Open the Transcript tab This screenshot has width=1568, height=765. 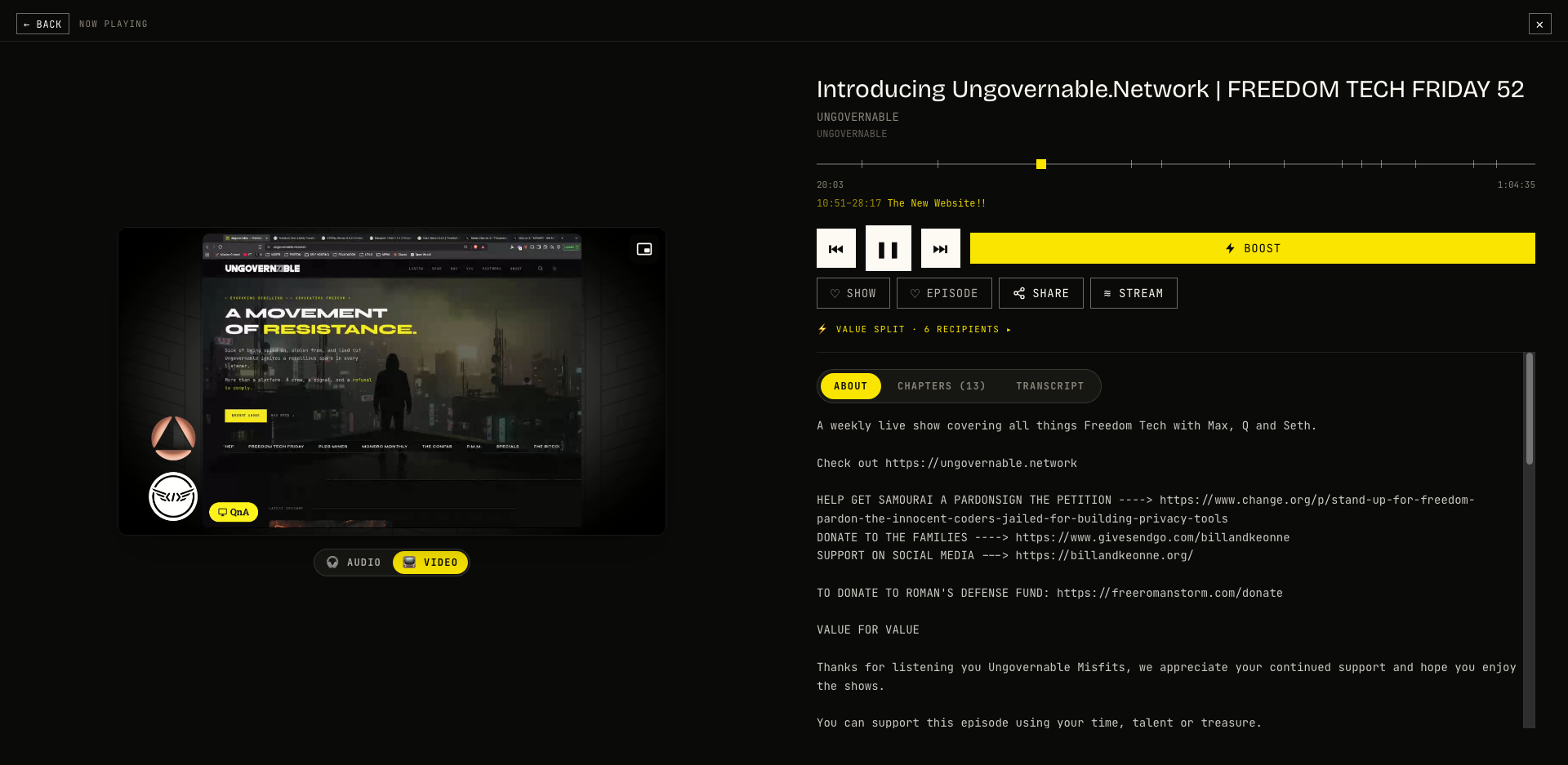pyautogui.click(x=1050, y=386)
